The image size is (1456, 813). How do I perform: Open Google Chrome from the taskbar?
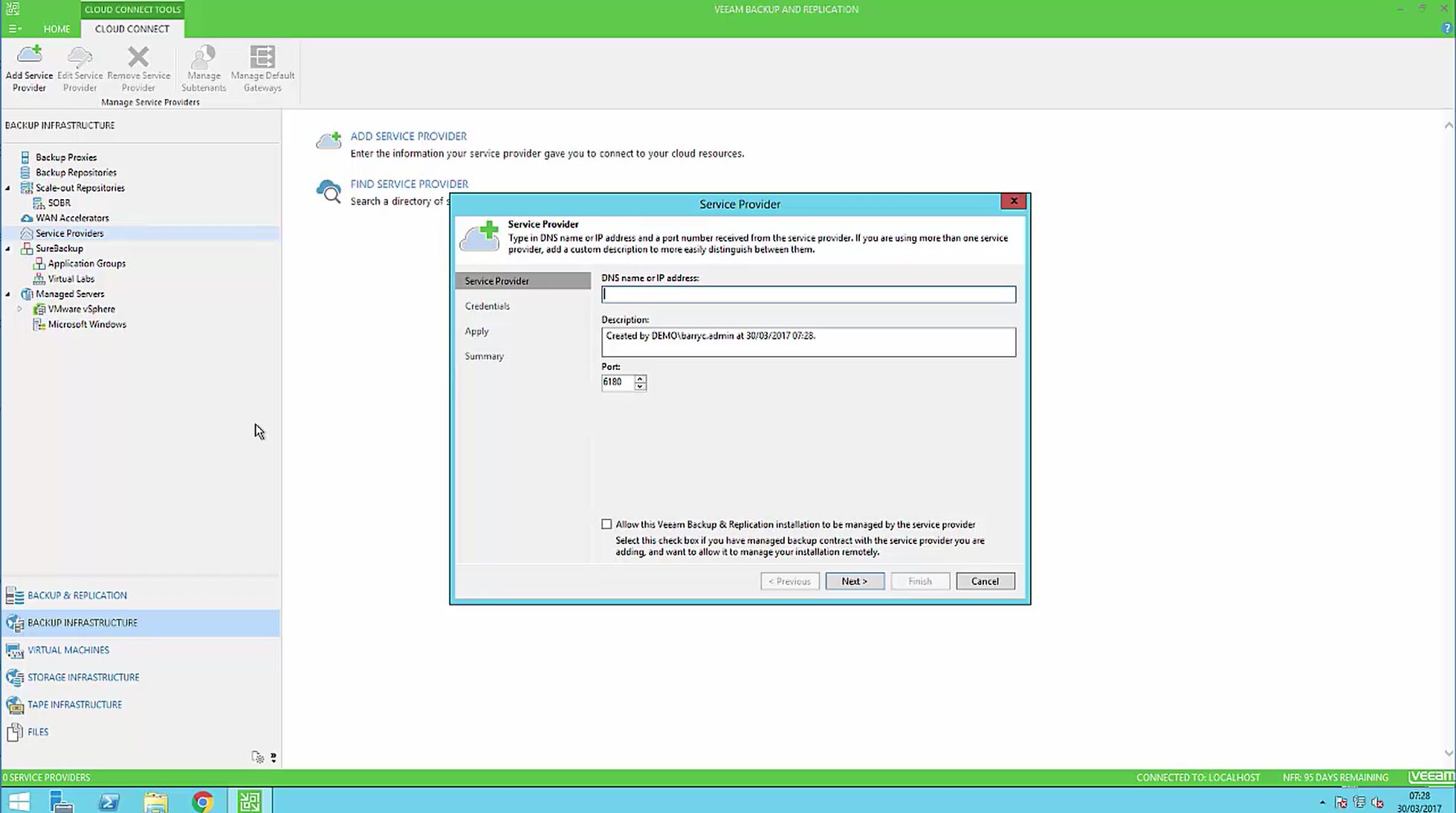202,801
